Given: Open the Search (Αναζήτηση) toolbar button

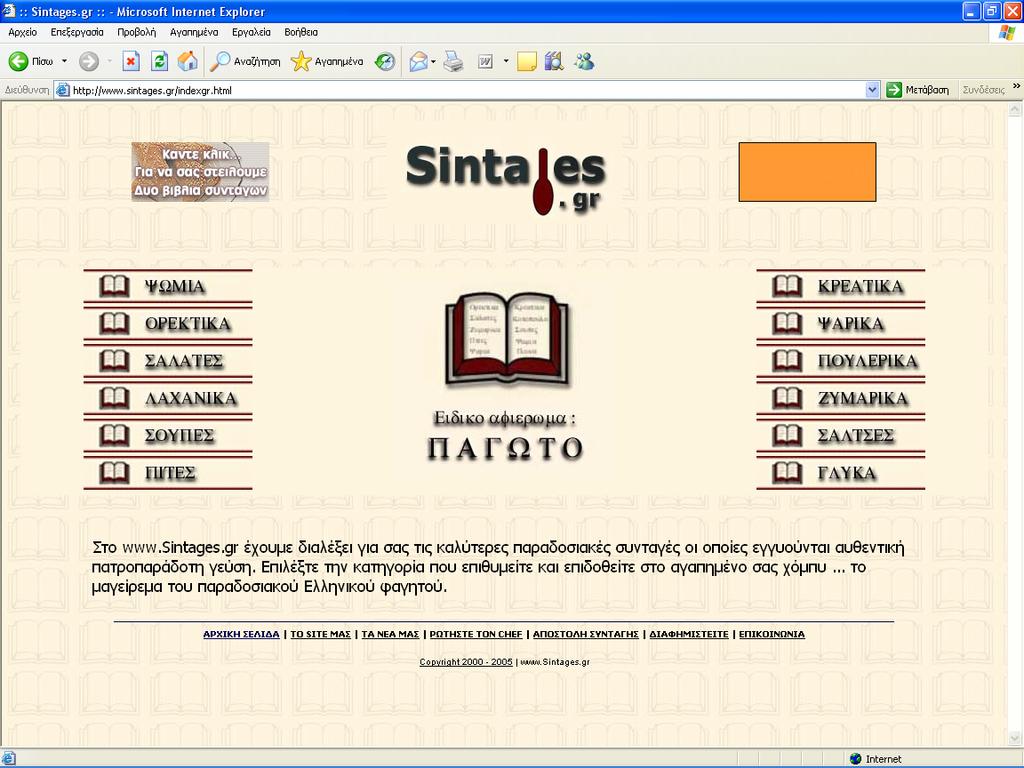Looking at the screenshot, I should [x=245, y=61].
